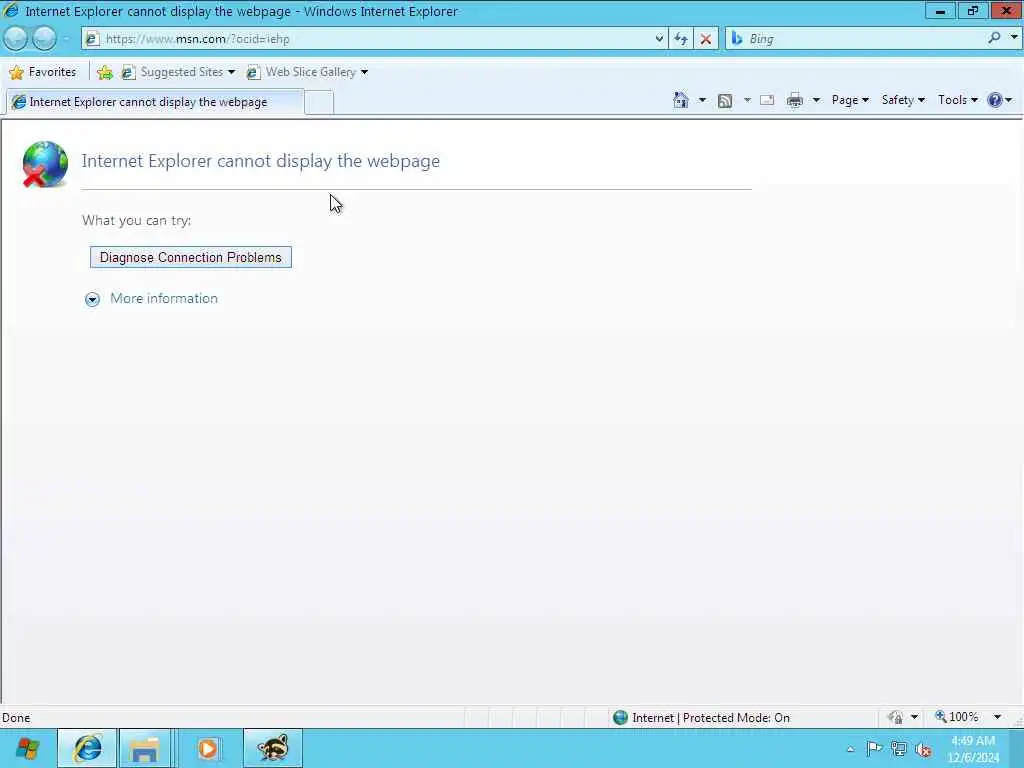Click the More information link text
1024x768 pixels.
tap(164, 298)
